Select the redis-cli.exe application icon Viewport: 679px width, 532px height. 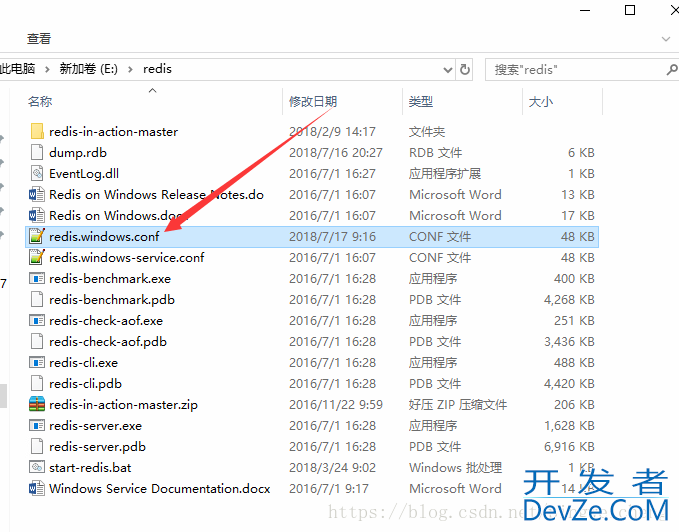(x=37, y=362)
